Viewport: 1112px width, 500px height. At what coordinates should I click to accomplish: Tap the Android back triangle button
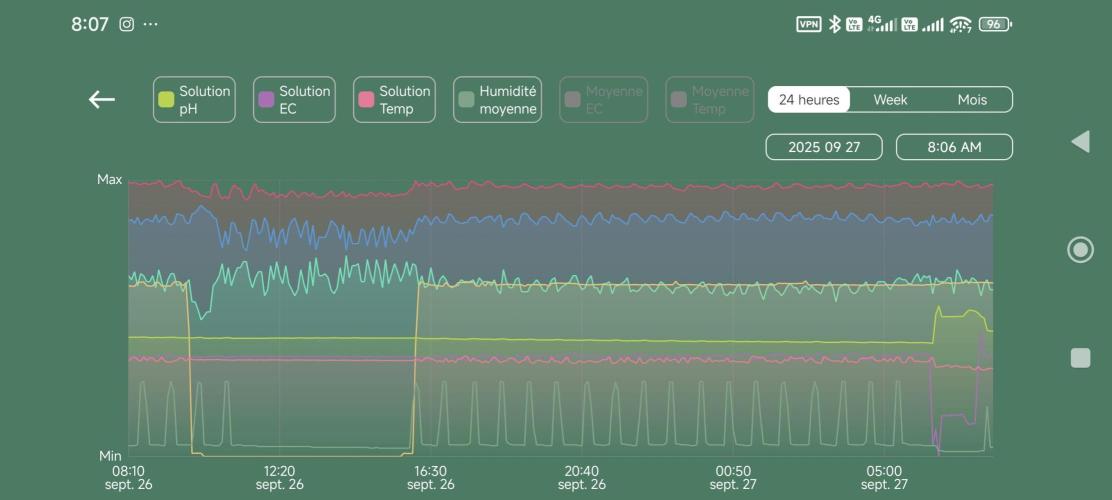pos(1080,141)
